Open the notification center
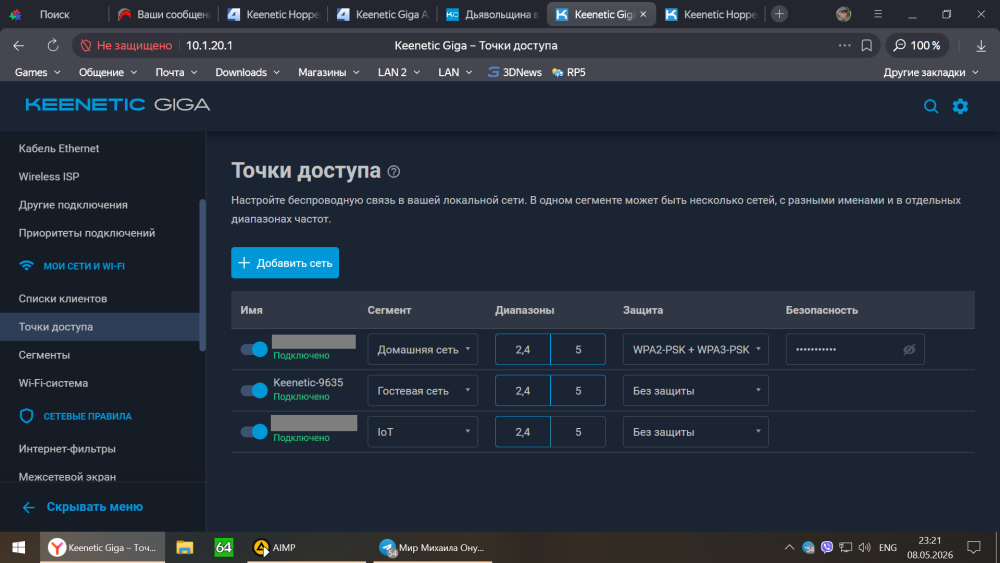The image size is (1000, 563). pos(973,547)
